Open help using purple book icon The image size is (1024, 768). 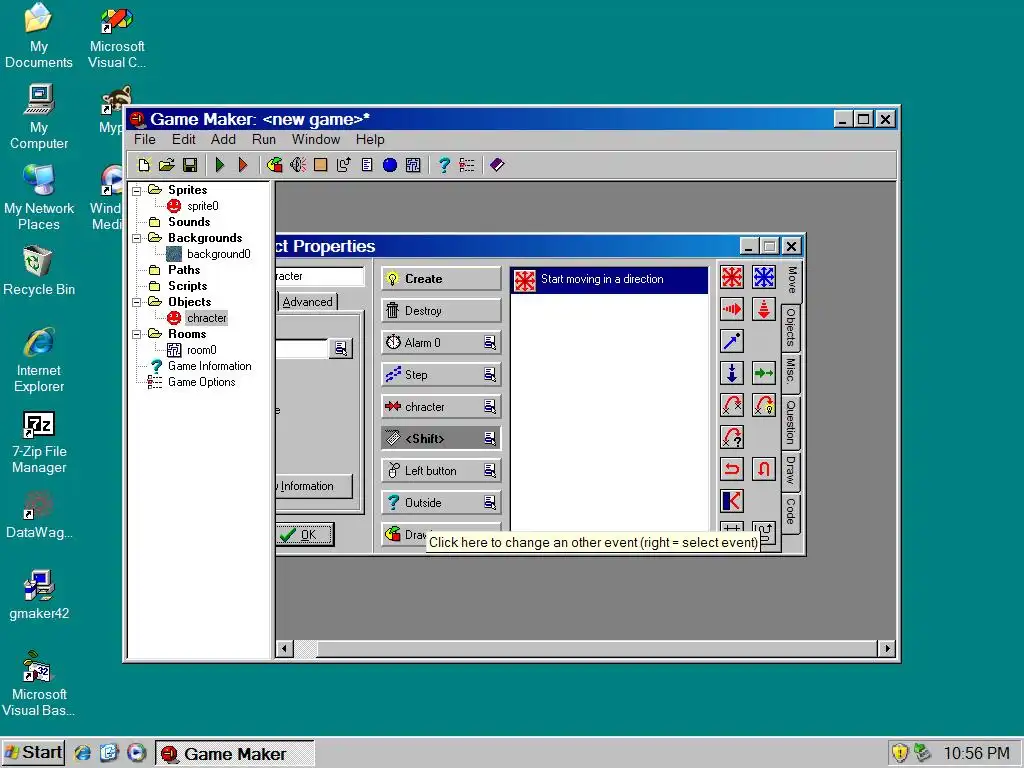pos(497,165)
